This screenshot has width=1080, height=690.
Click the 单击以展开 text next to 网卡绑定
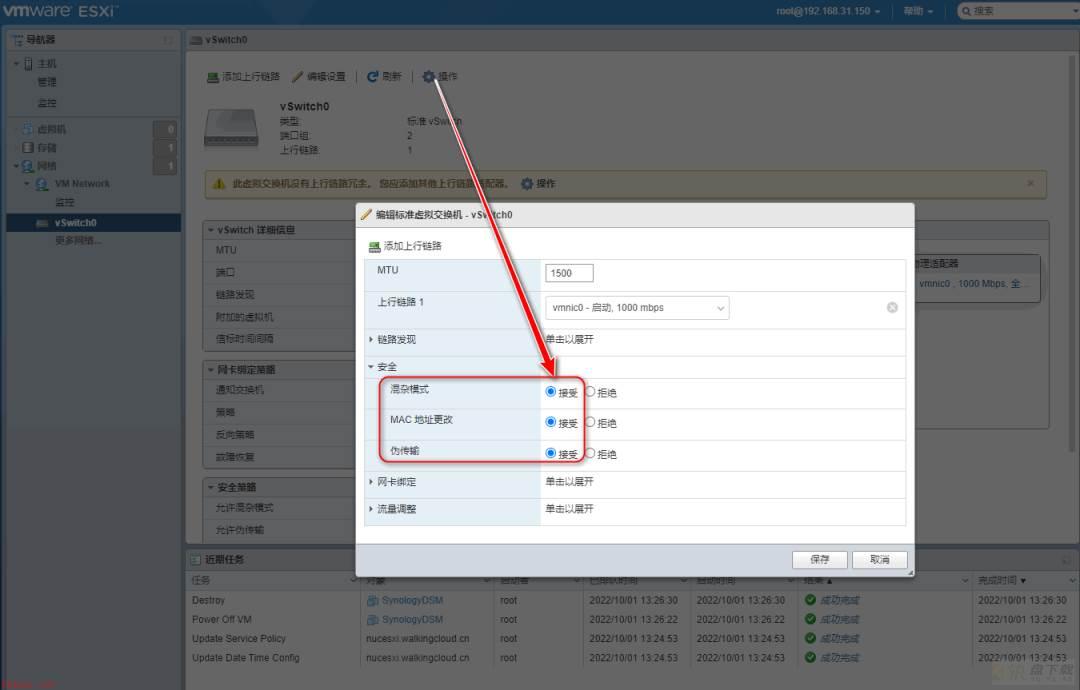click(569, 482)
